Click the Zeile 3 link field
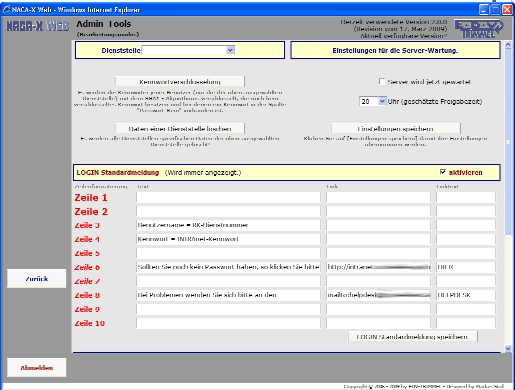 click(378, 225)
